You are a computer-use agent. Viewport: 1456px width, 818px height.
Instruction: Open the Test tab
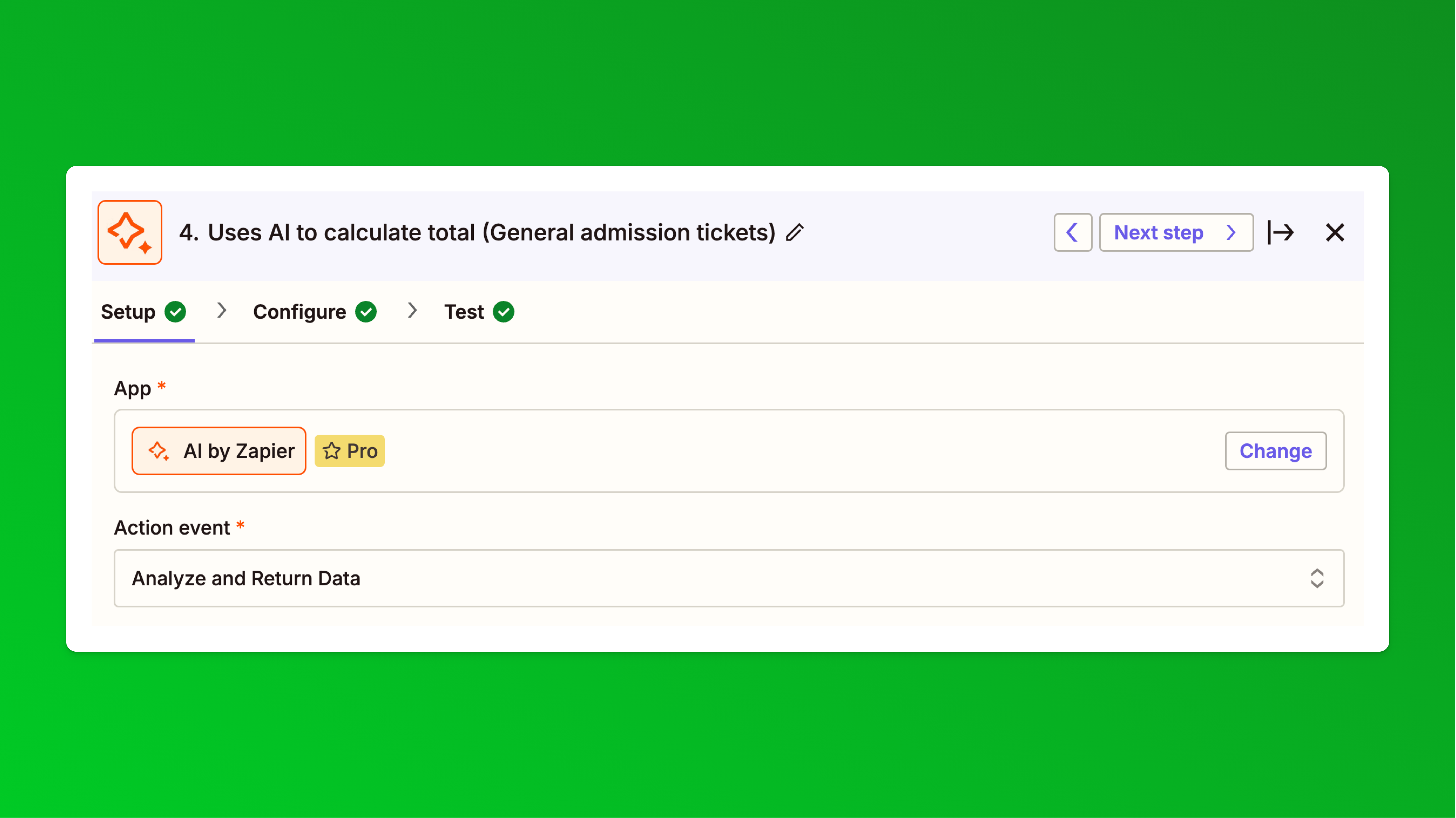pyautogui.click(x=479, y=312)
